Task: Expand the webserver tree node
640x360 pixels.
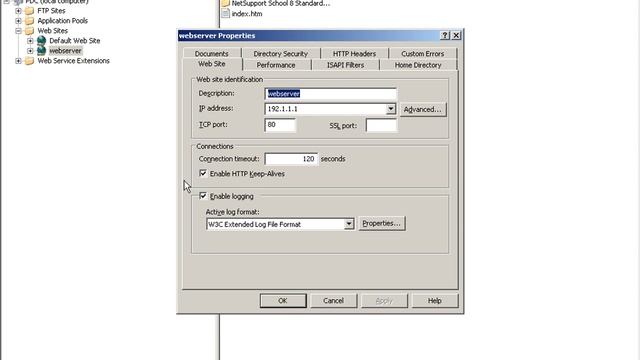Action: coord(30,51)
